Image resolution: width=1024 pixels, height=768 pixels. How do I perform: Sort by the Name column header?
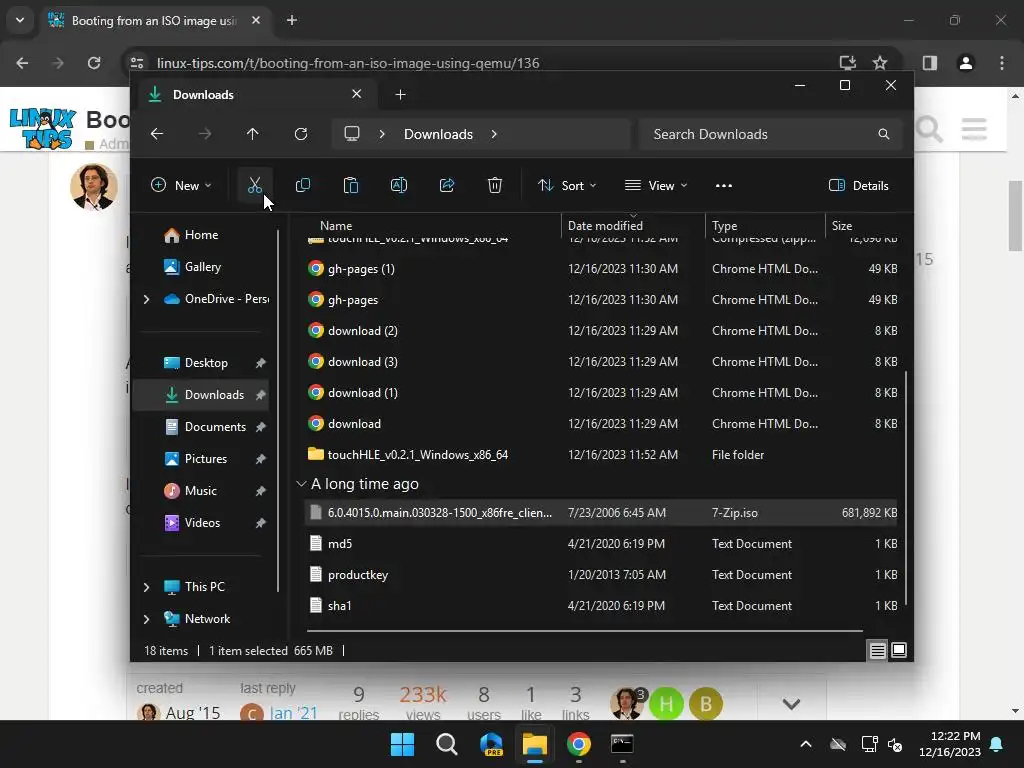432,226
